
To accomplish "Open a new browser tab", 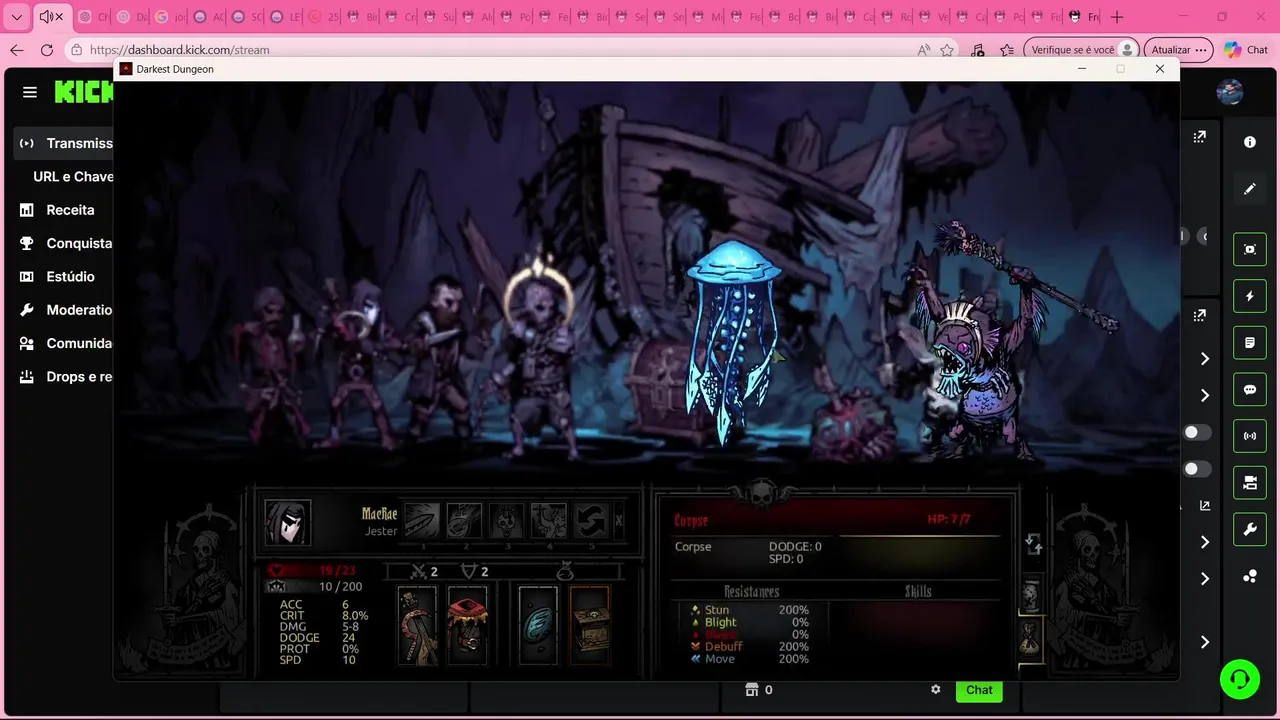I will point(1117,17).
